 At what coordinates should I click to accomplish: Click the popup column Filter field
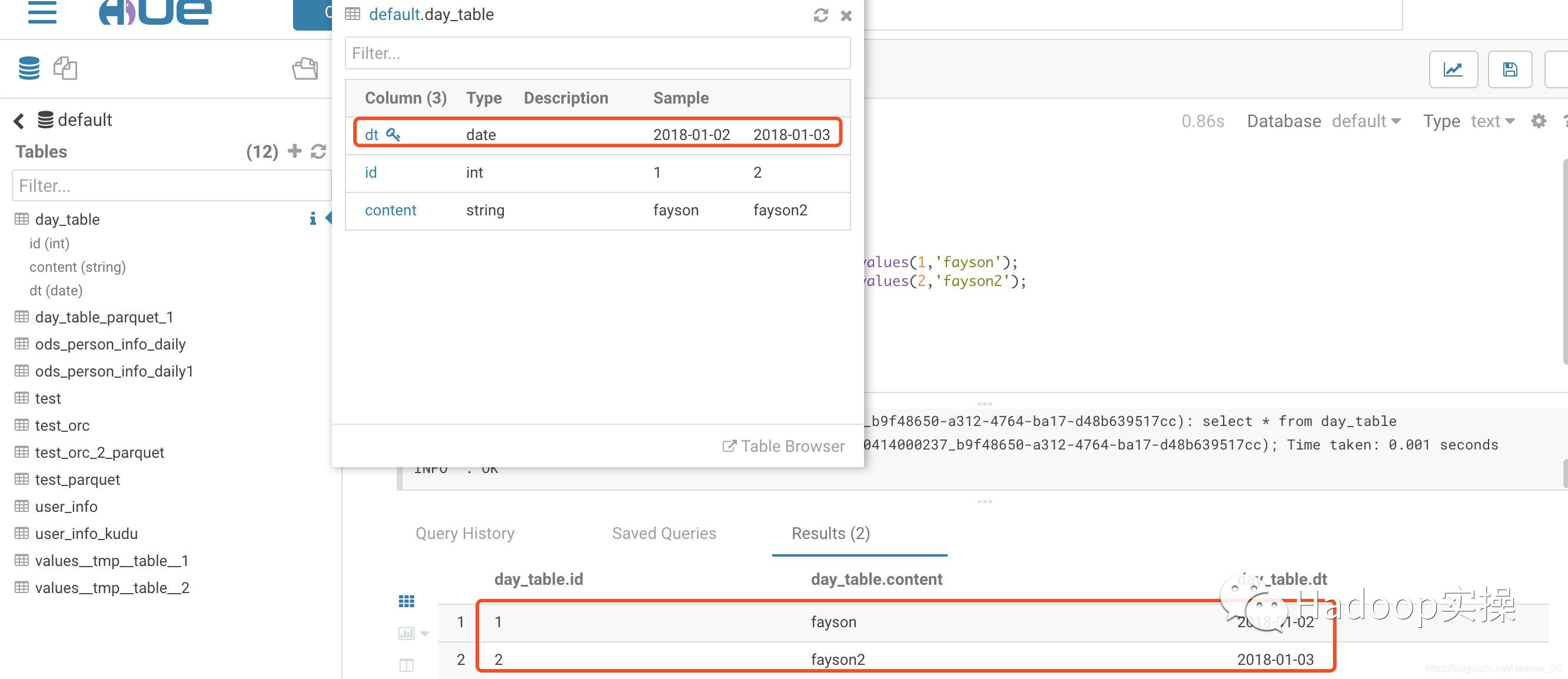click(x=597, y=54)
